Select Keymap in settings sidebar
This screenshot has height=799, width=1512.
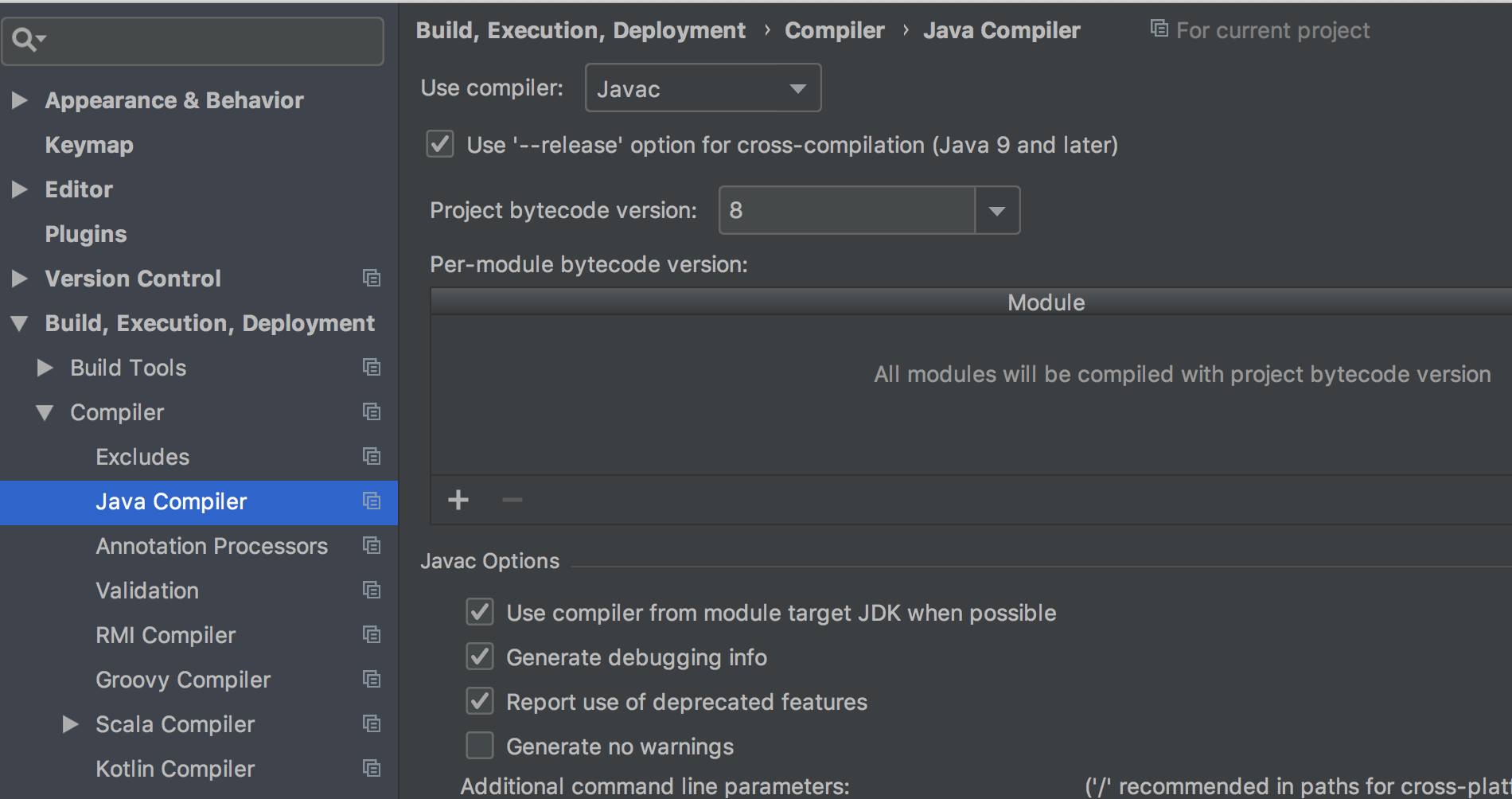coord(89,145)
